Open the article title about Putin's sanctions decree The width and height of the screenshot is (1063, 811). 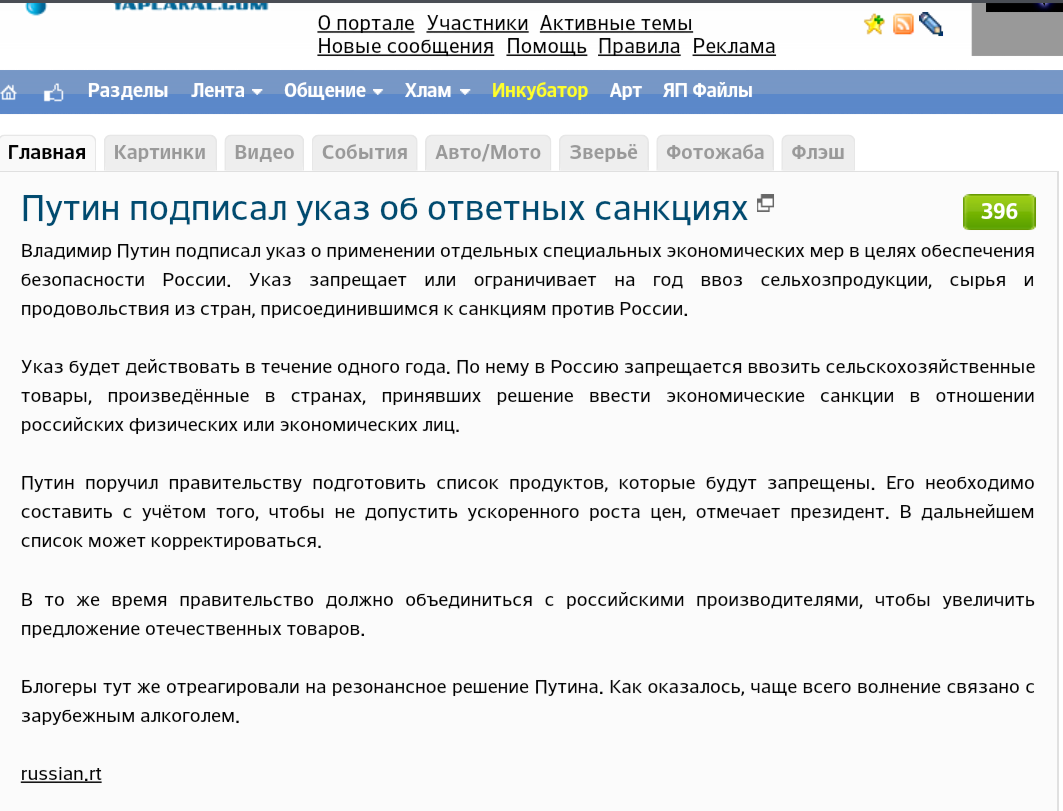[x=384, y=209]
